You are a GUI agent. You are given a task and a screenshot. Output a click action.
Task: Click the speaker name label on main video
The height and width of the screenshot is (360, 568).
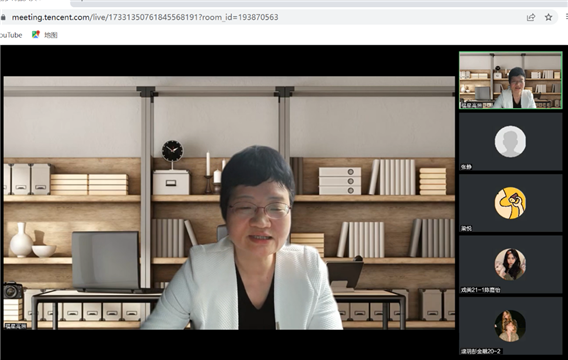(16, 326)
